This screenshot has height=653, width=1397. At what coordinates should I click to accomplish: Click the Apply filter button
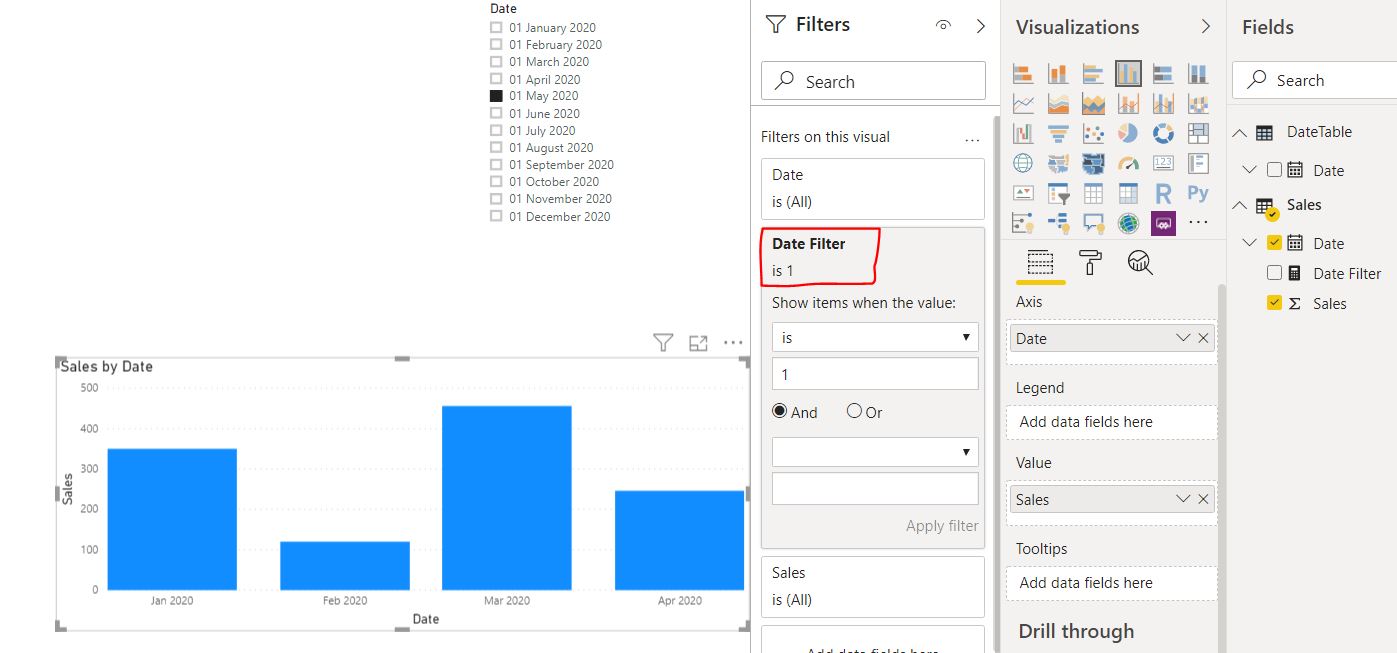(942, 526)
